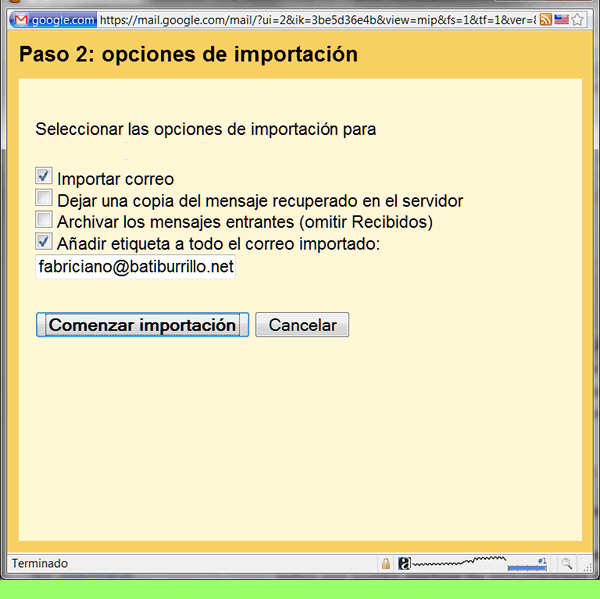Click the Comenzar importación button
This screenshot has height=599, width=600.
tap(142, 325)
